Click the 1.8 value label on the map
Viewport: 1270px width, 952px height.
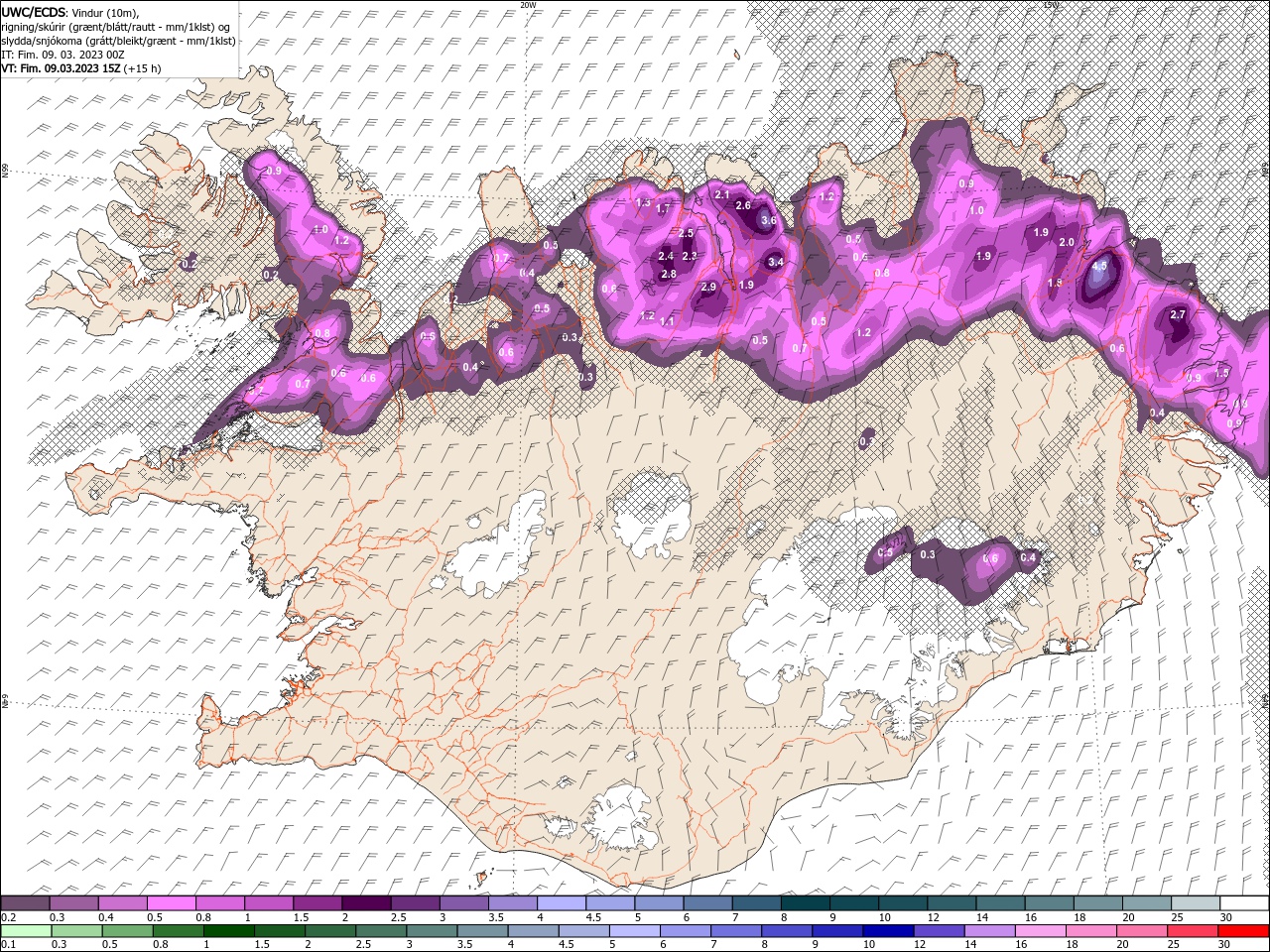click(x=1056, y=283)
